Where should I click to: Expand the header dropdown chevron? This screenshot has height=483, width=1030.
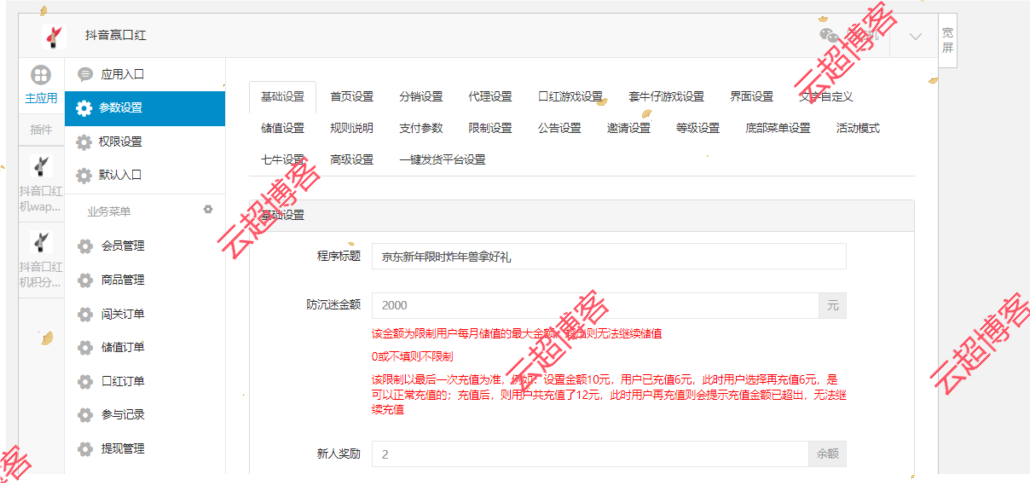915,36
